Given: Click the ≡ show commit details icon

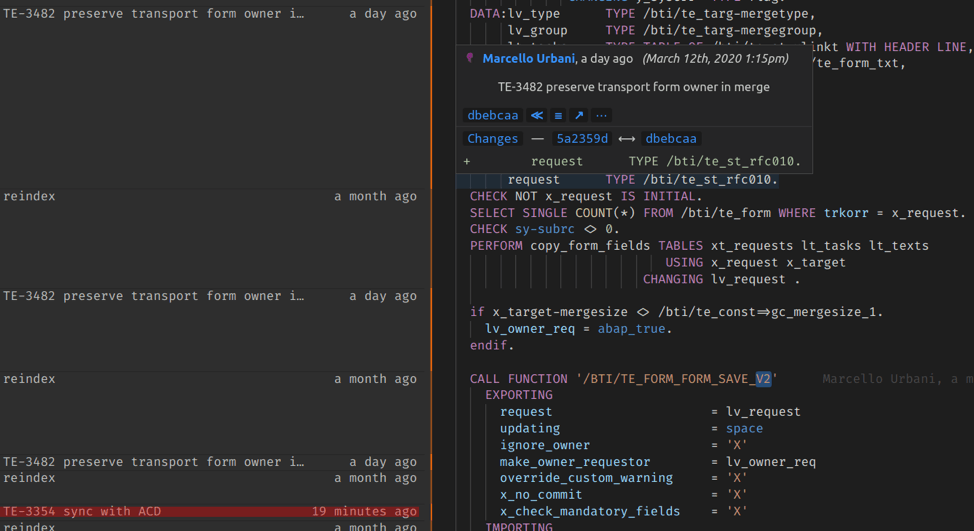Looking at the screenshot, I should [x=558, y=116].
